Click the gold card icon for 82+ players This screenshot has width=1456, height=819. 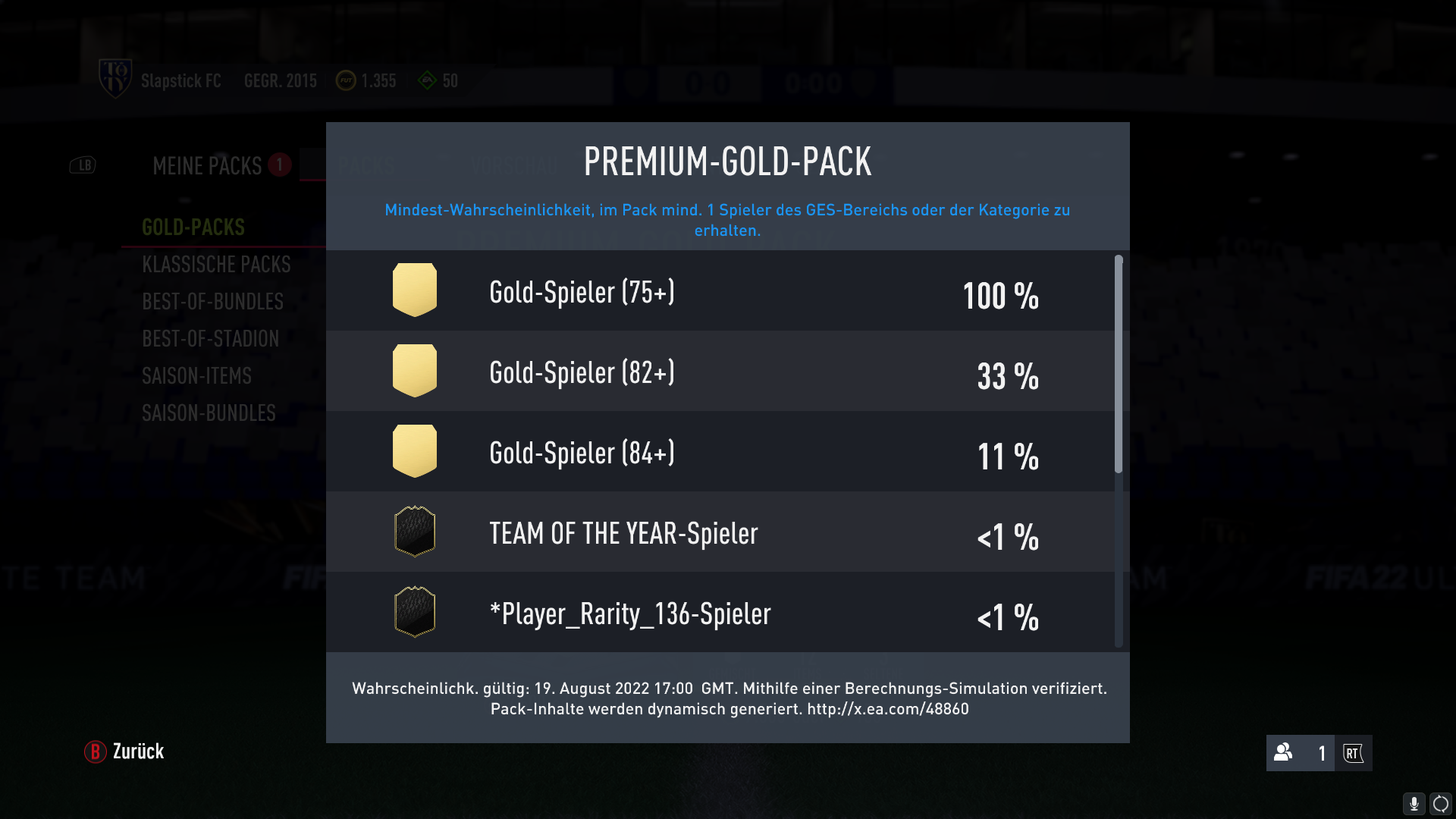[x=415, y=371]
